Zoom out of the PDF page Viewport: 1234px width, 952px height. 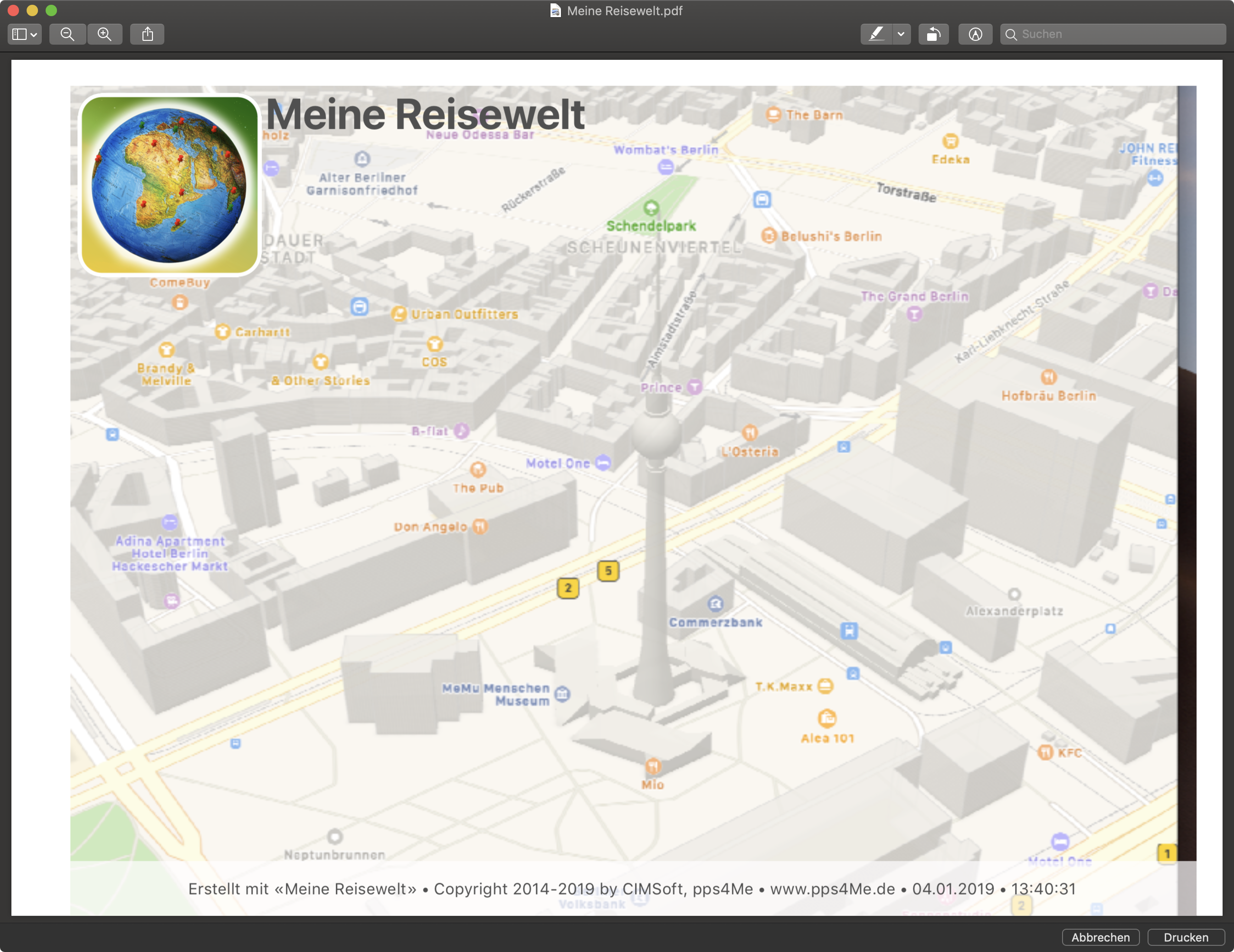tap(67, 34)
